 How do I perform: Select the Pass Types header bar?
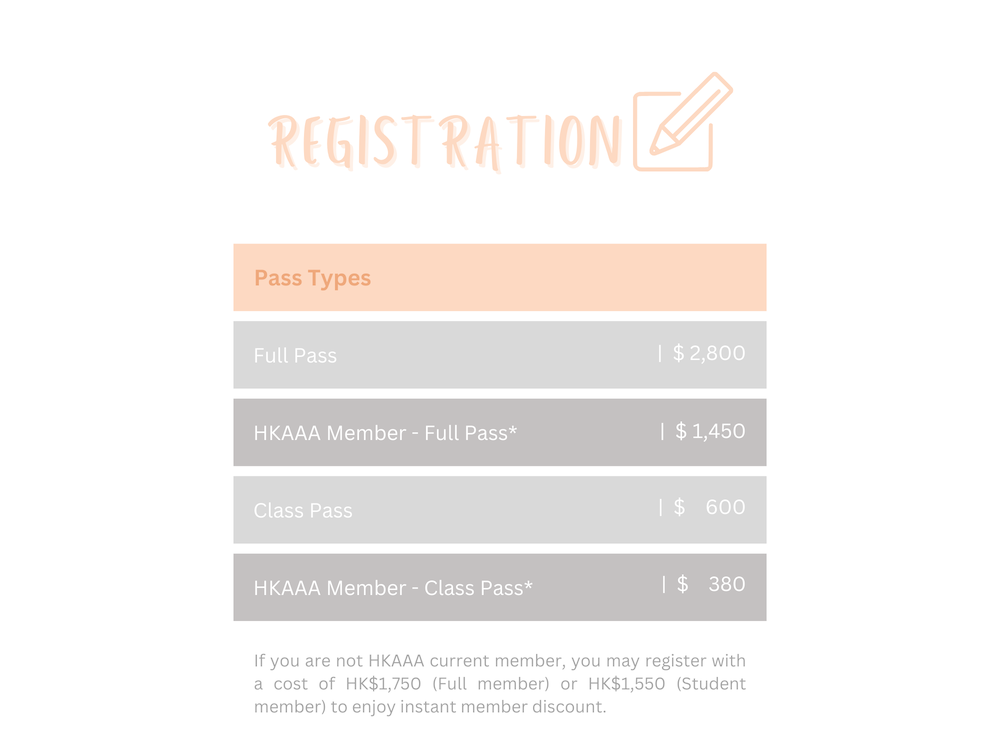point(500,277)
